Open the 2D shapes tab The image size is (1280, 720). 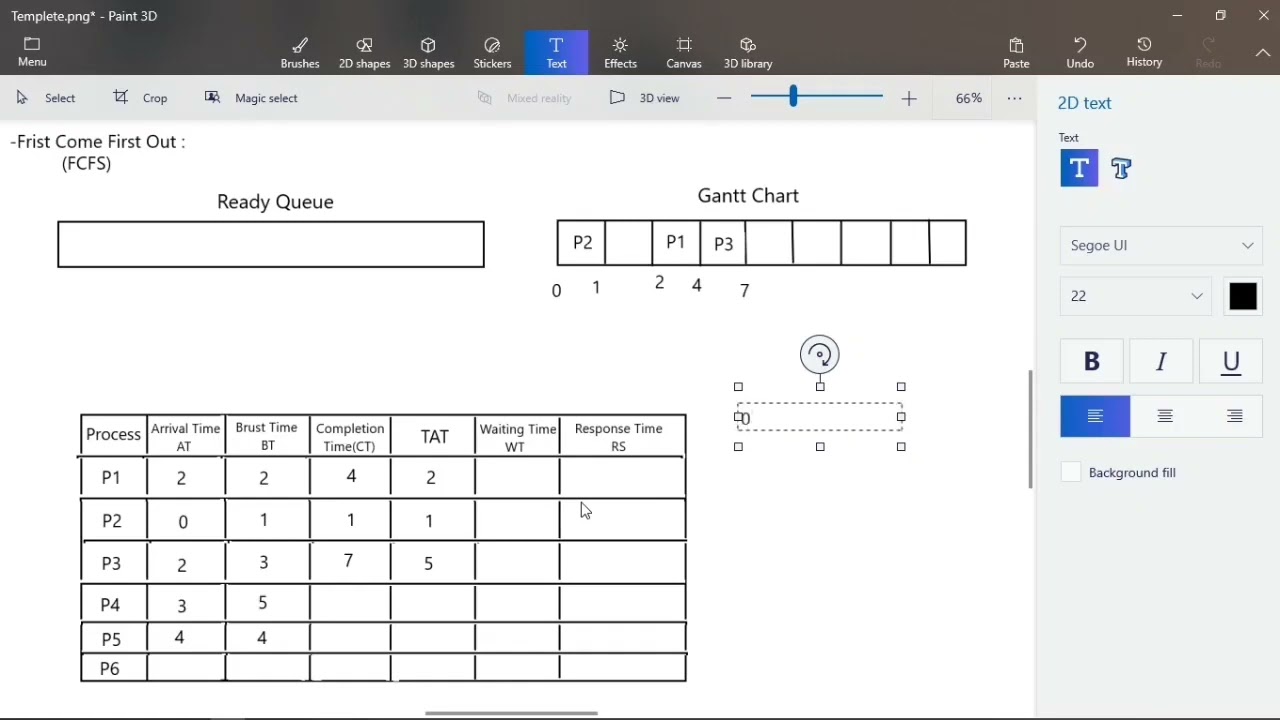pos(364,53)
